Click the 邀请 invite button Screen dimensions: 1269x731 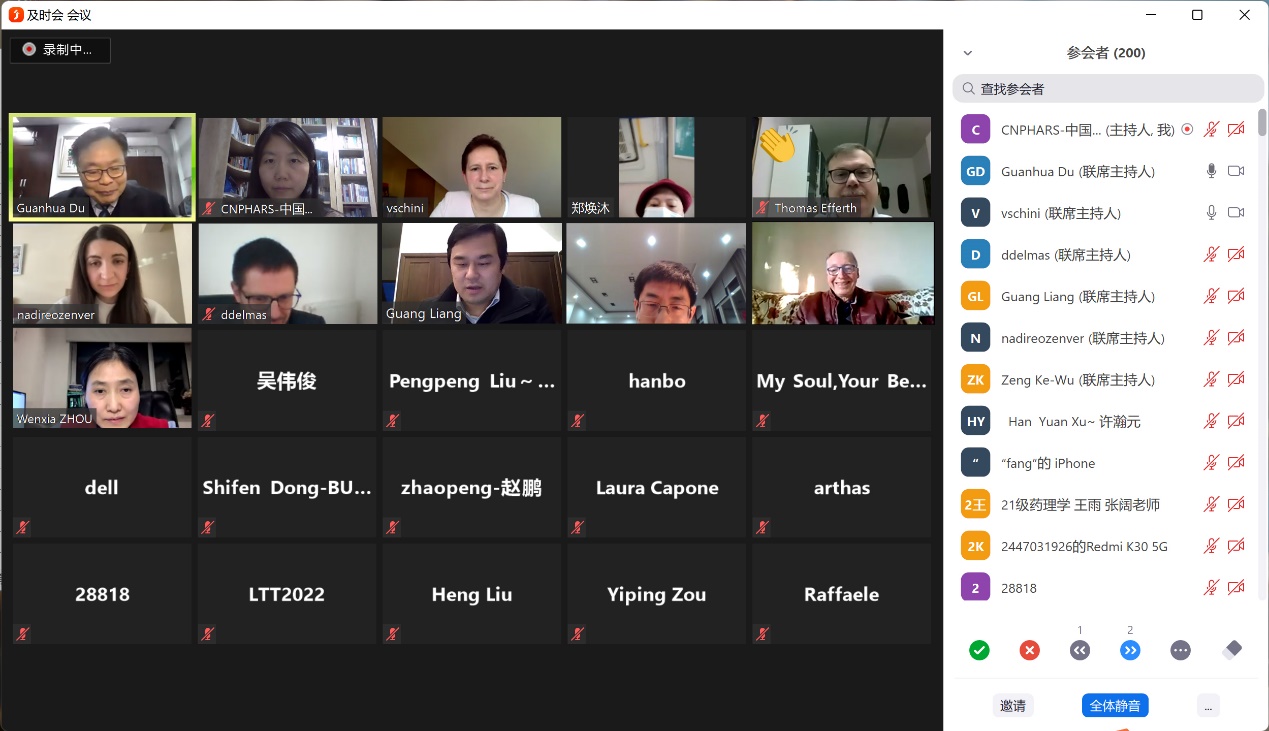(x=1013, y=705)
